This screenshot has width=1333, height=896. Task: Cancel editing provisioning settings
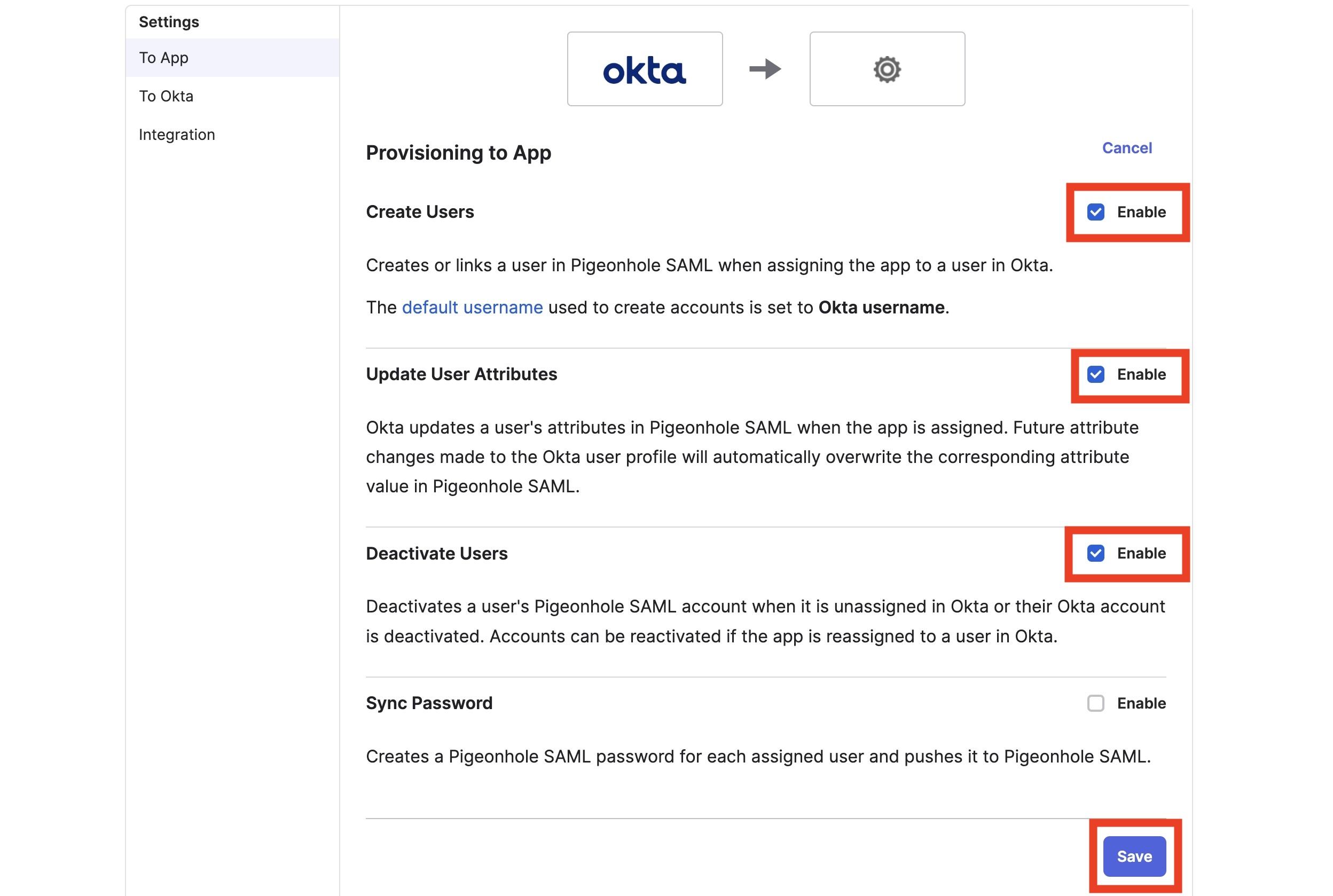click(1127, 148)
